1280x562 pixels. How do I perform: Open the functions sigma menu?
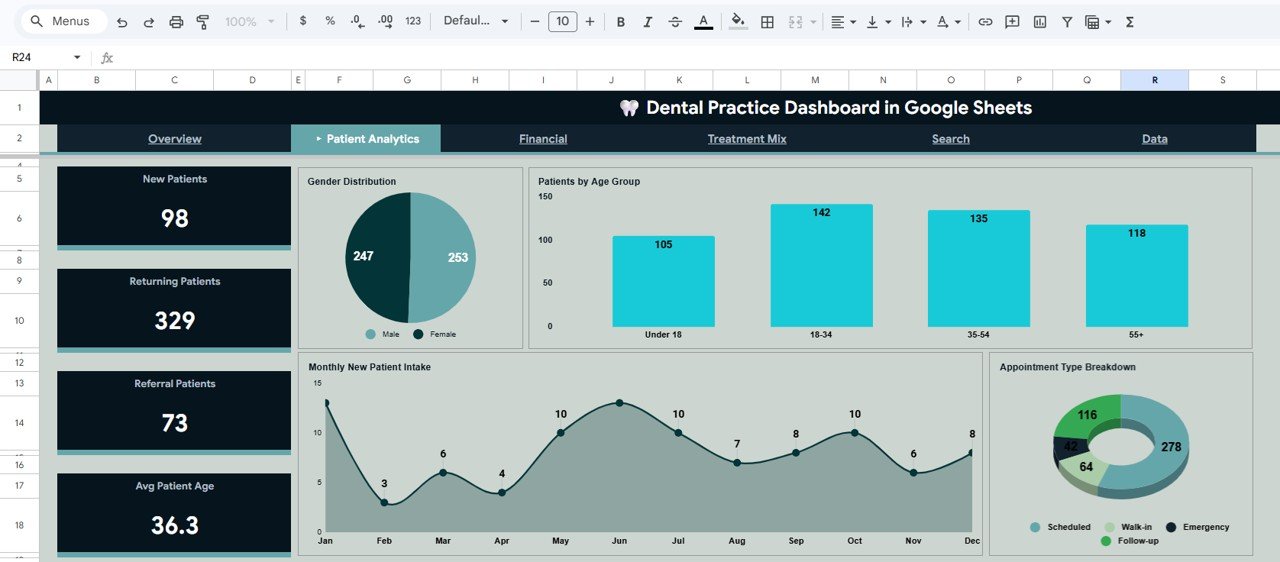pos(1130,22)
